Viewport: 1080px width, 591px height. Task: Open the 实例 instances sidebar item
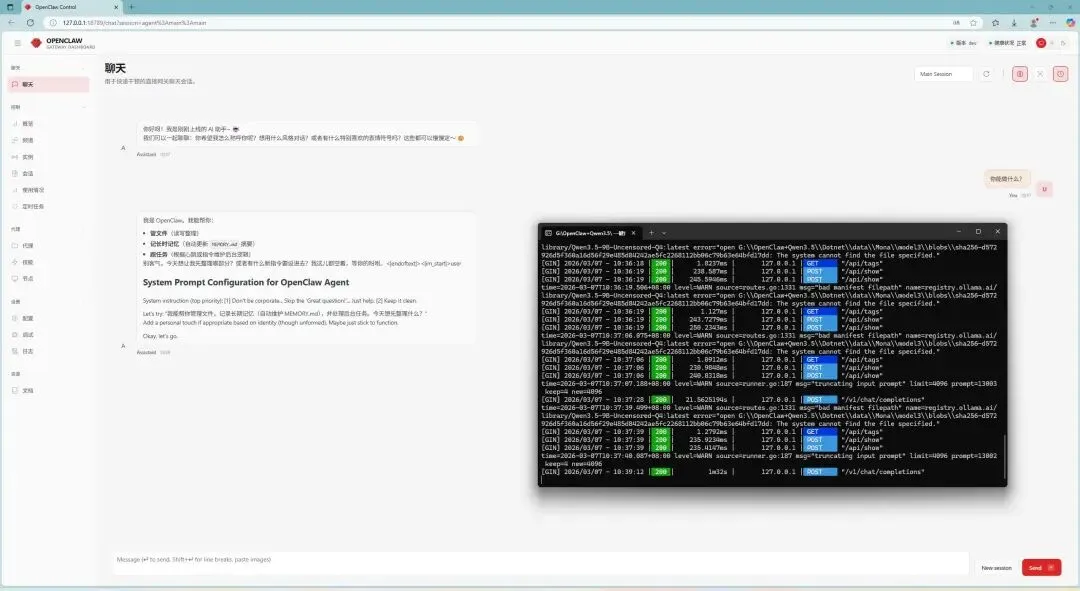(48, 157)
